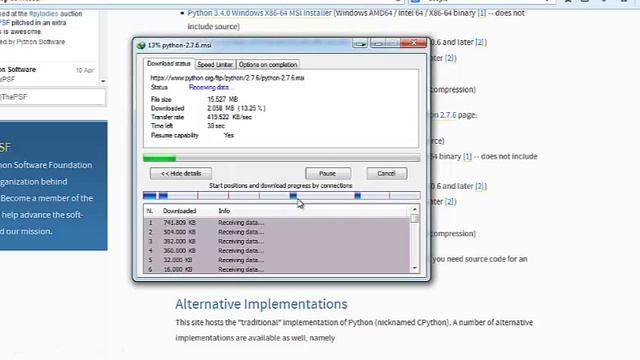This screenshot has height=360, width=640.
Task: Click the Resume capability value Yes
Action: 229,135
